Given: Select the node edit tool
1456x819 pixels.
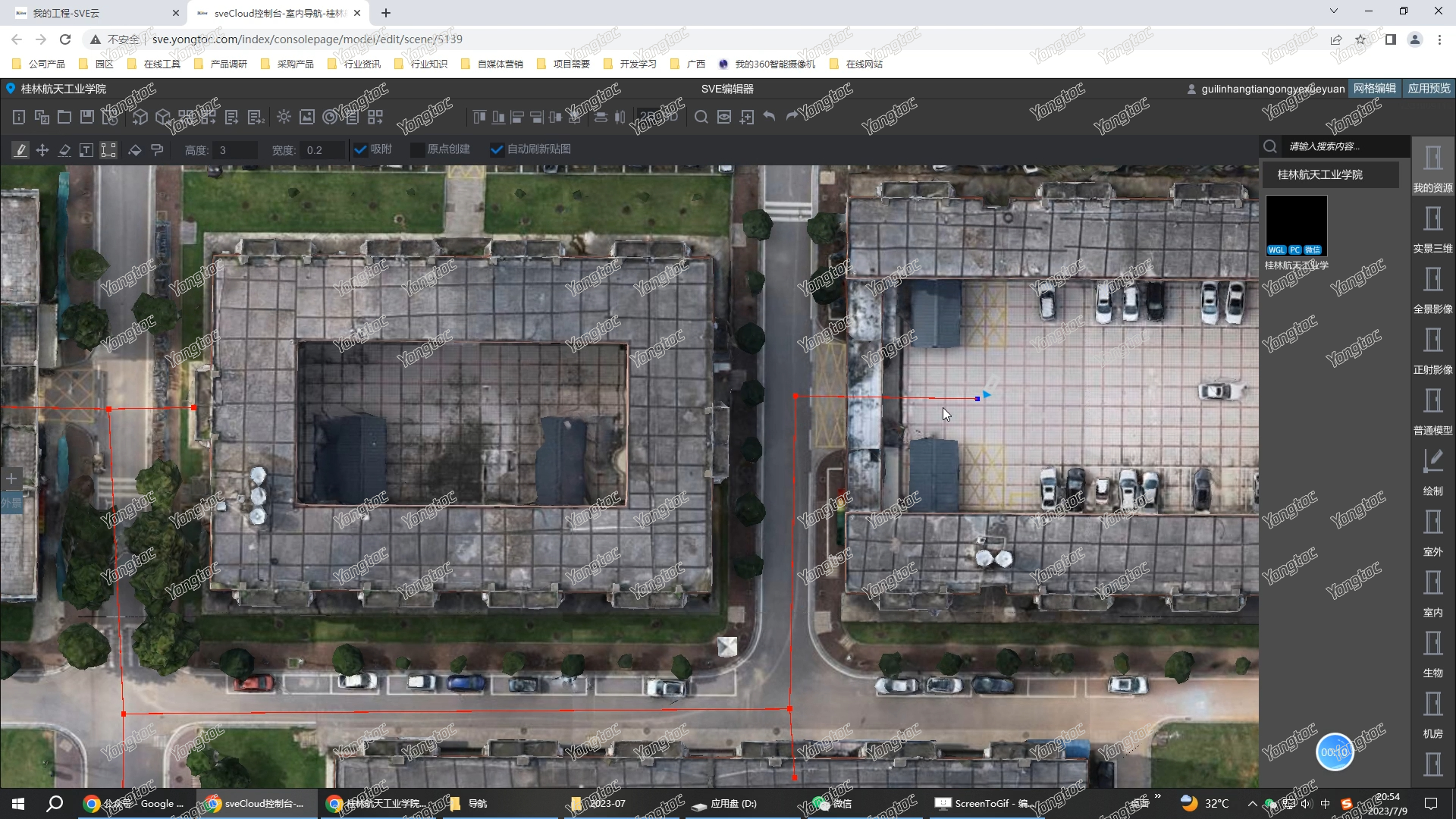Looking at the screenshot, I should tap(108, 150).
